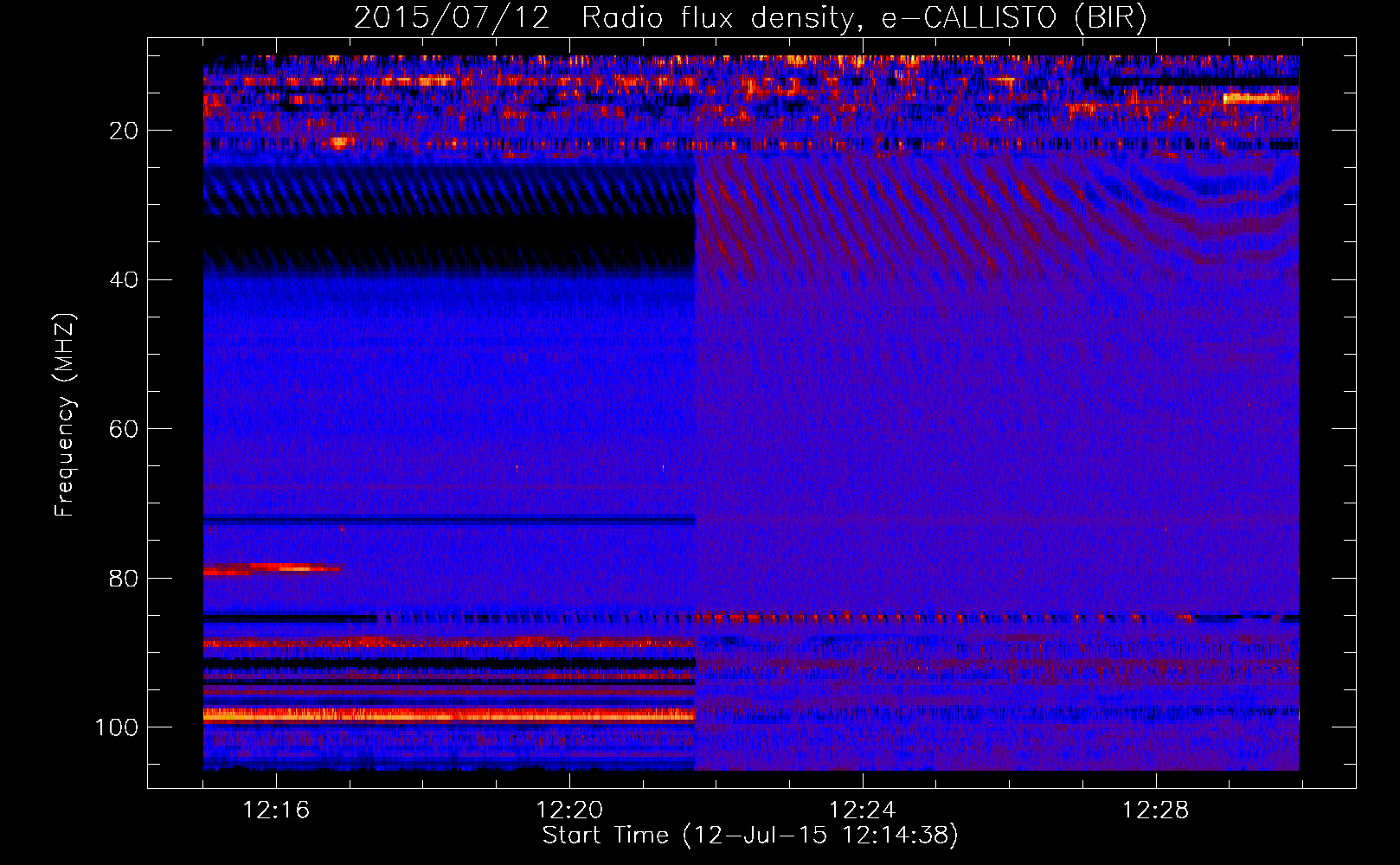
Task: Click the short bright red emission streak near 80 MHz
Action: click(x=273, y=569)
